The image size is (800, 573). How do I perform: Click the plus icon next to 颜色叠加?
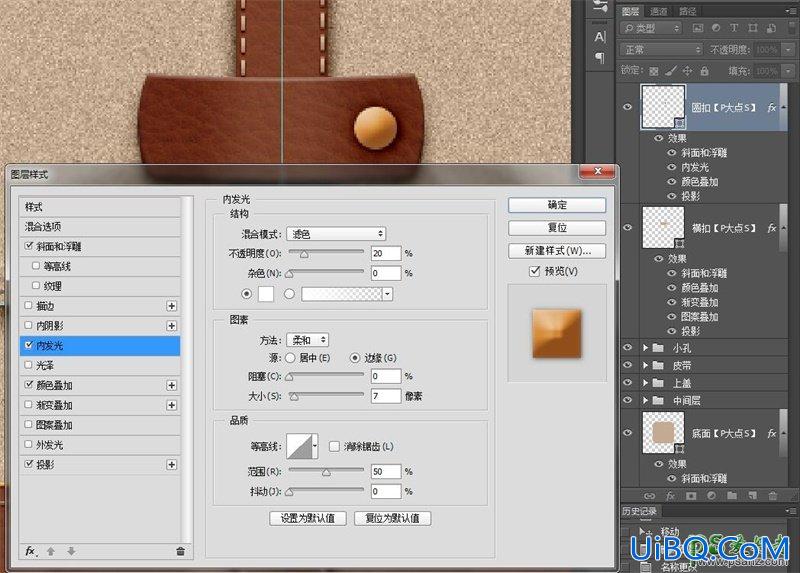pos(171,386)
